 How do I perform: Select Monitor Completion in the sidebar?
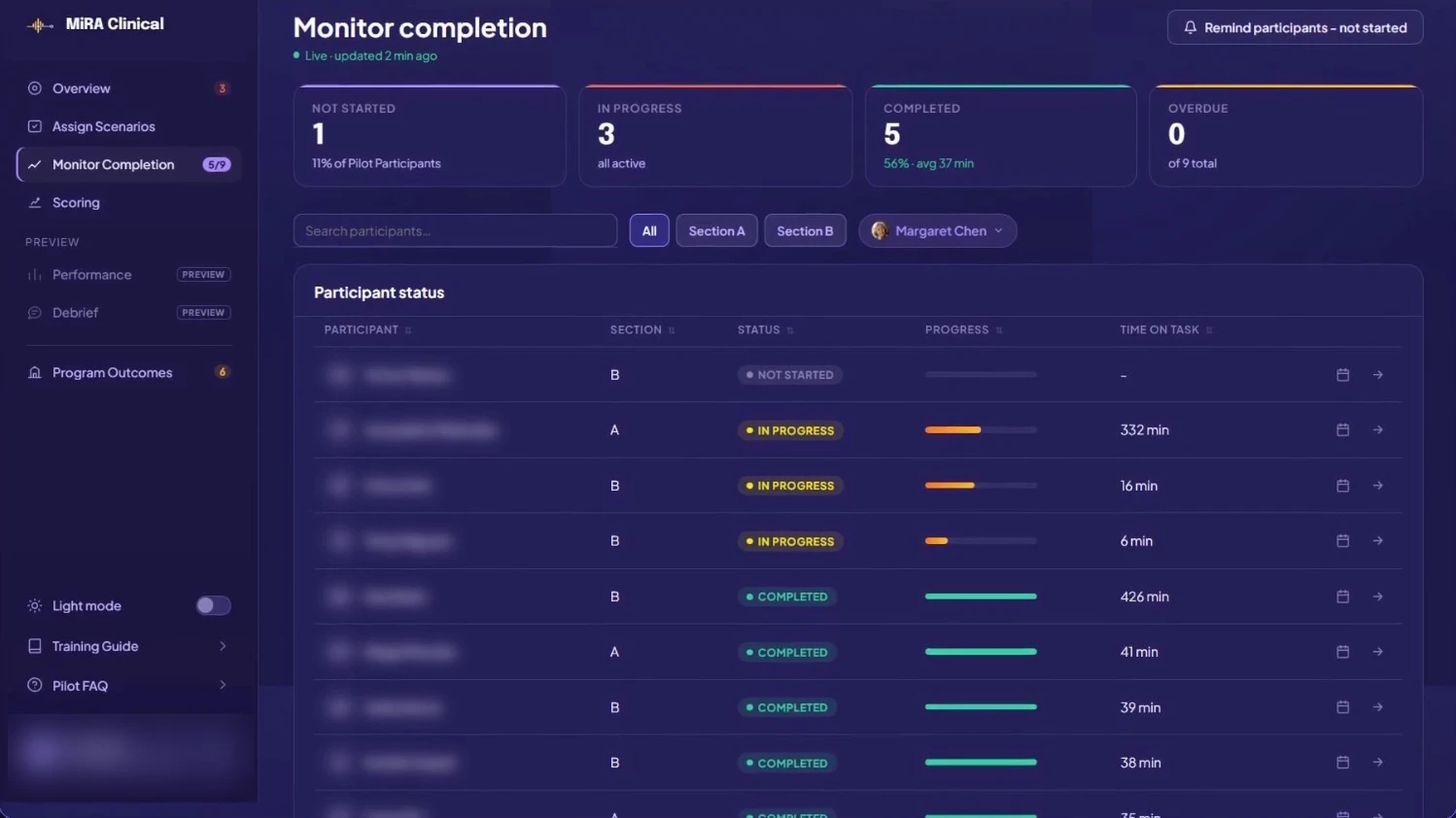pyautogui.click(x=128, y=164)
